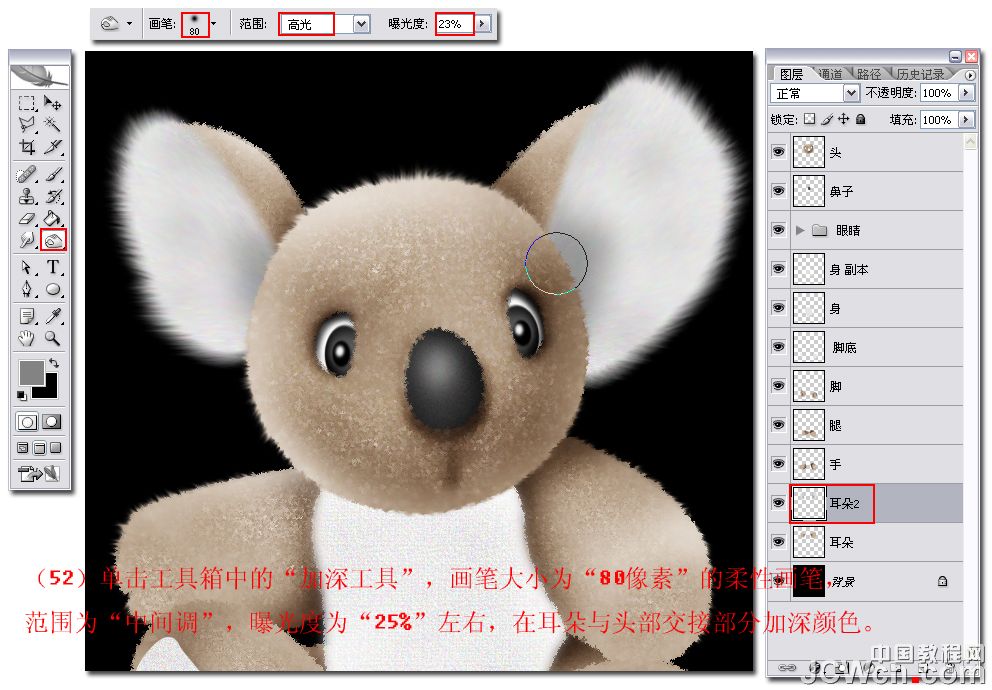Select the Crop tool

pos(27,147)
